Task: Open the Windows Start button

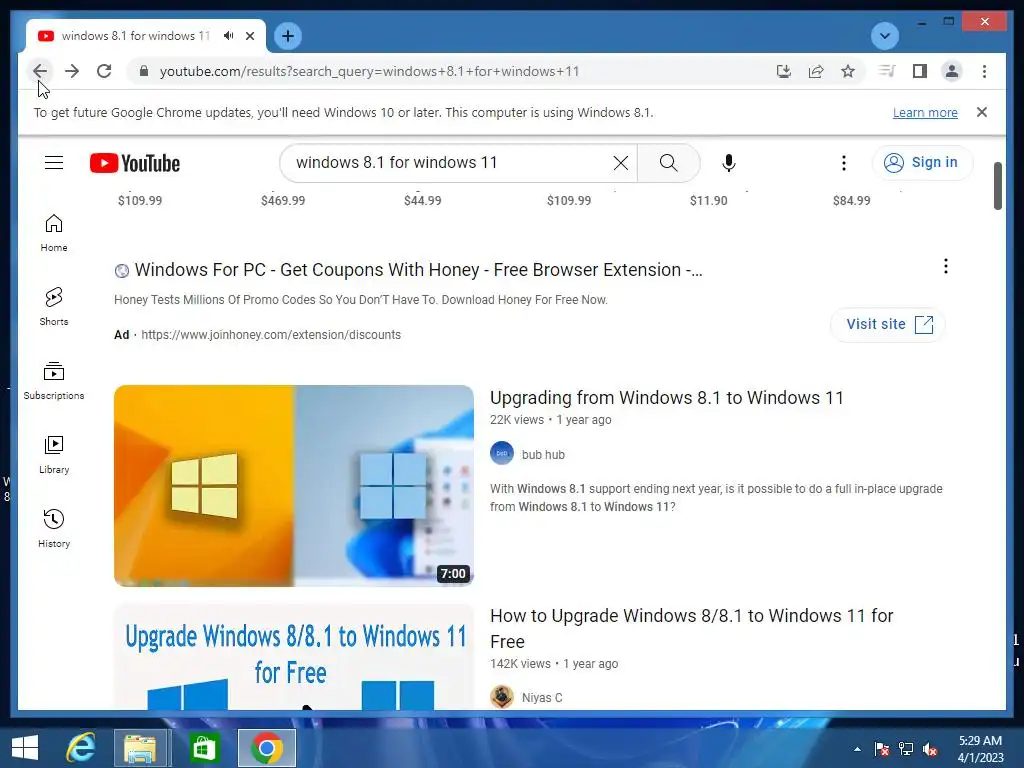Action: pos(25,748)
